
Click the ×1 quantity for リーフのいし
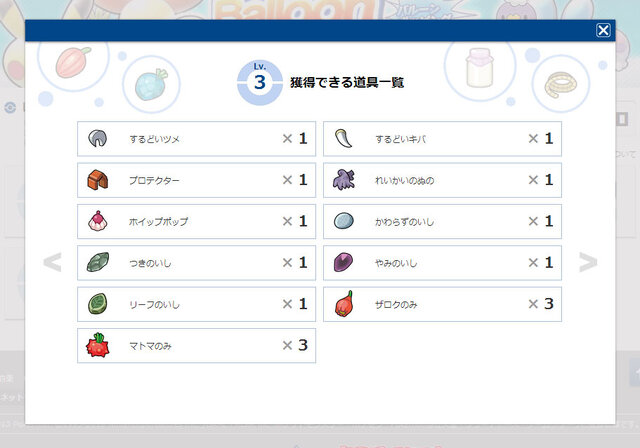(x=295, y=304)
